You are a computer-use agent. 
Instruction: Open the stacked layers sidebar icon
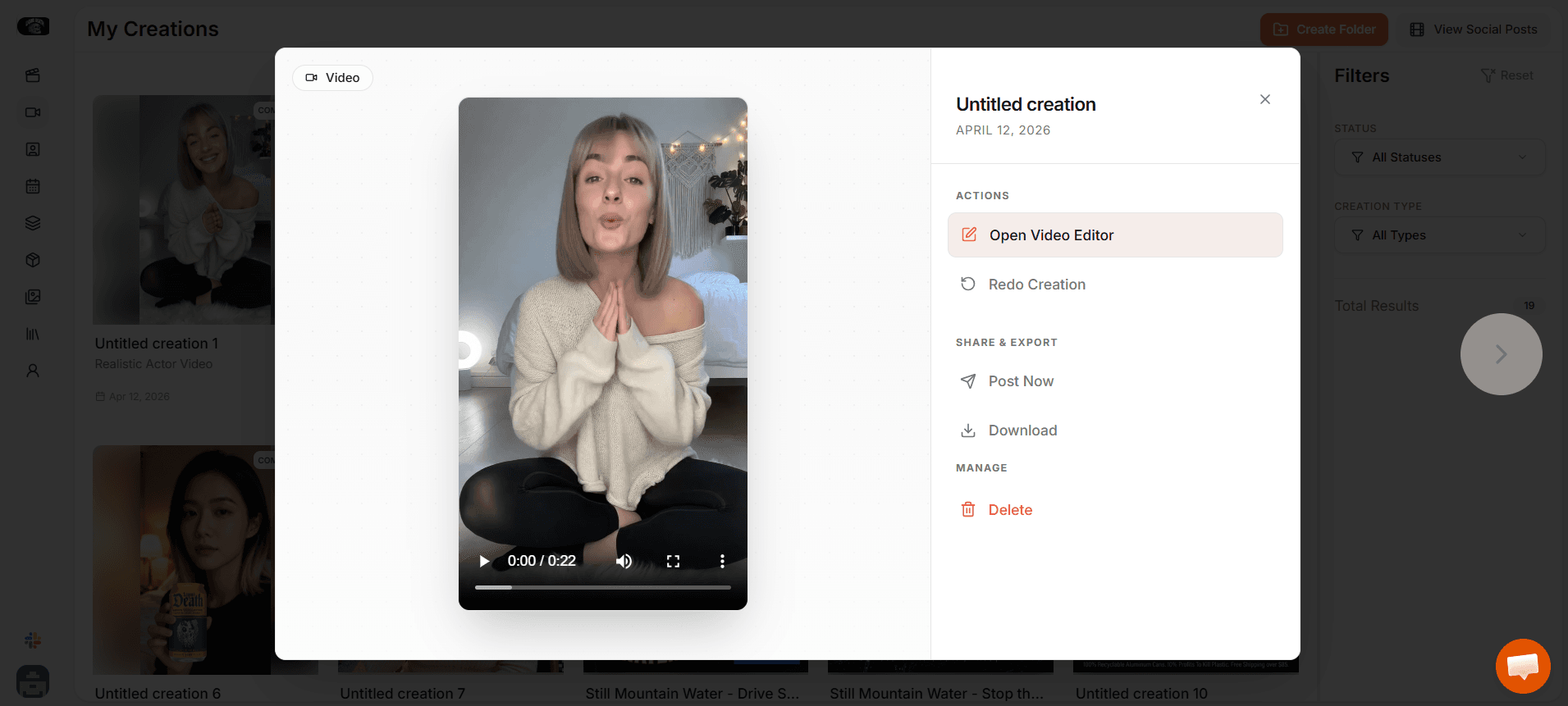coord(33,223)
